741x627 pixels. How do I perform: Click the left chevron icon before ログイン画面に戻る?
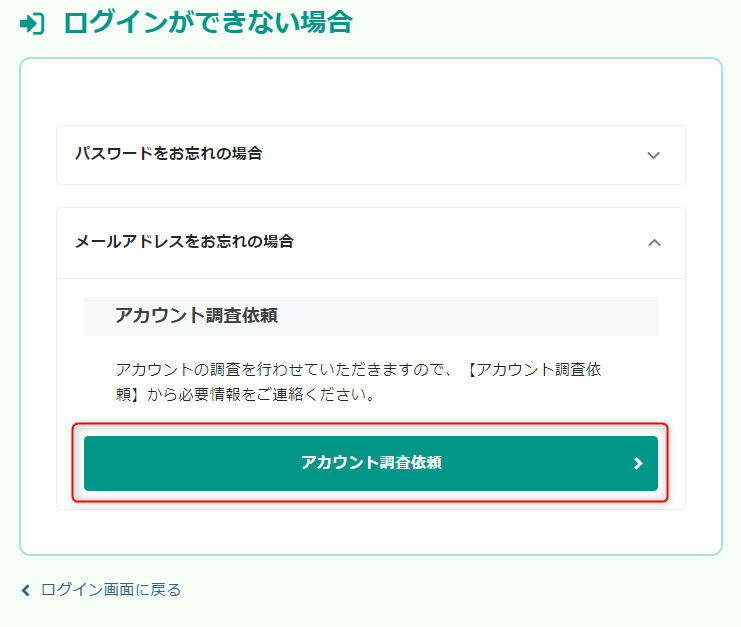point(26,590)
